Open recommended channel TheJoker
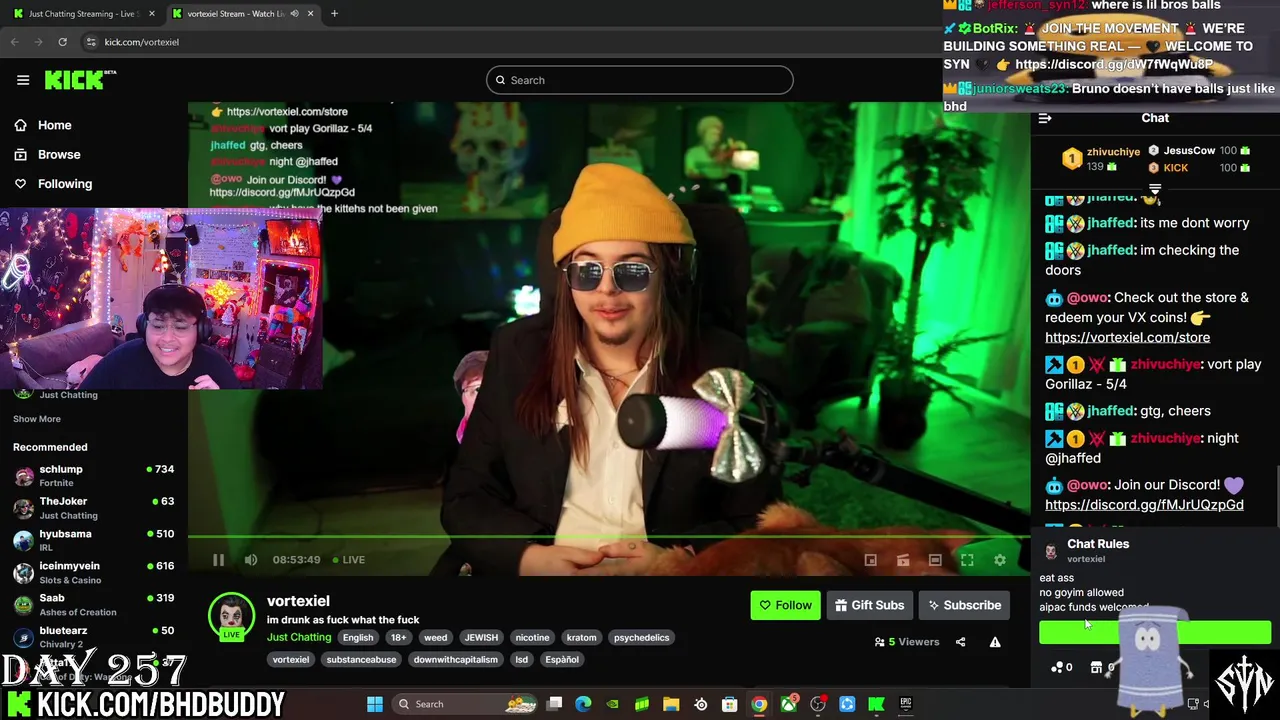The height and width of the screenshot is (720, 1280). click(94, 508)
